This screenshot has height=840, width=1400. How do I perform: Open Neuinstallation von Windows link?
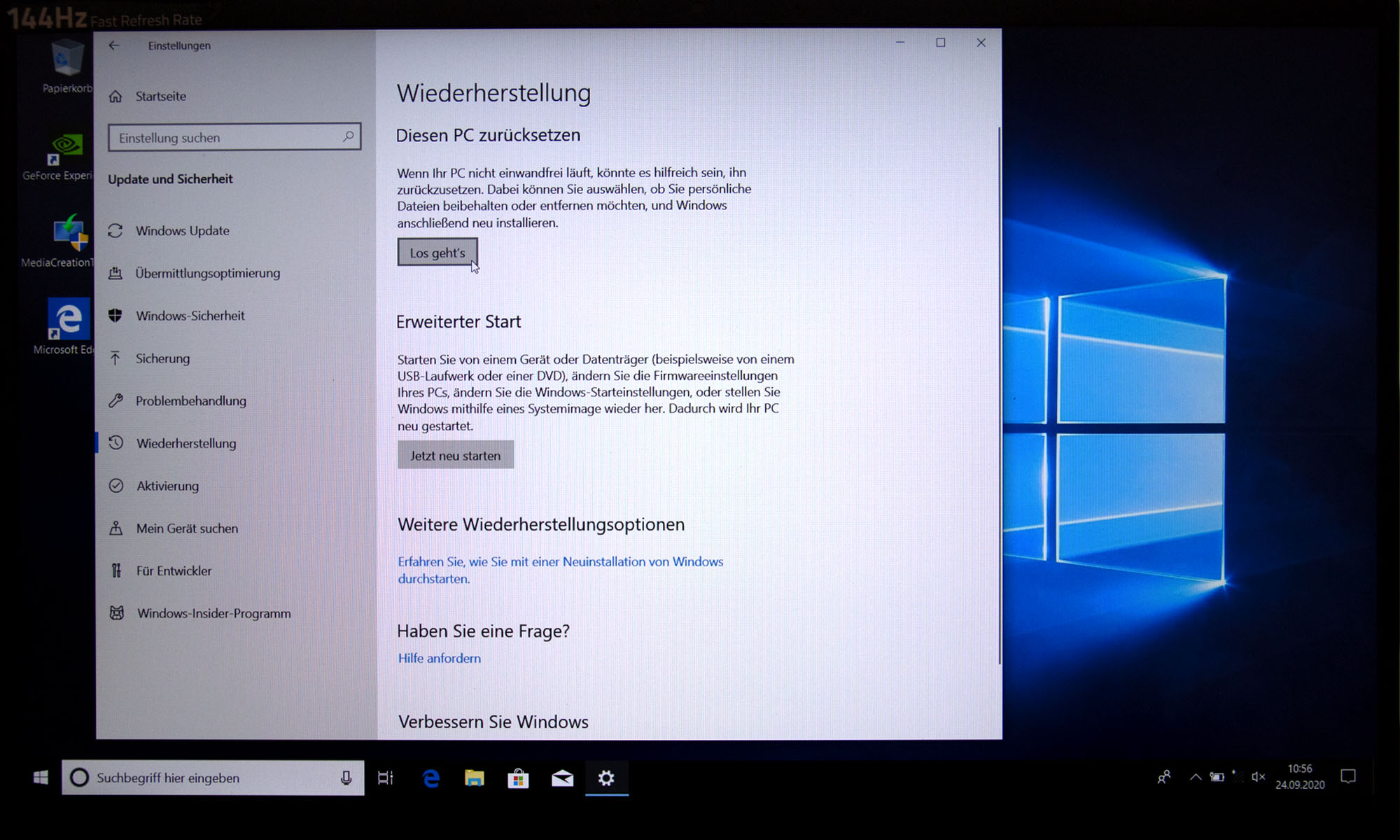pos(560,570)
